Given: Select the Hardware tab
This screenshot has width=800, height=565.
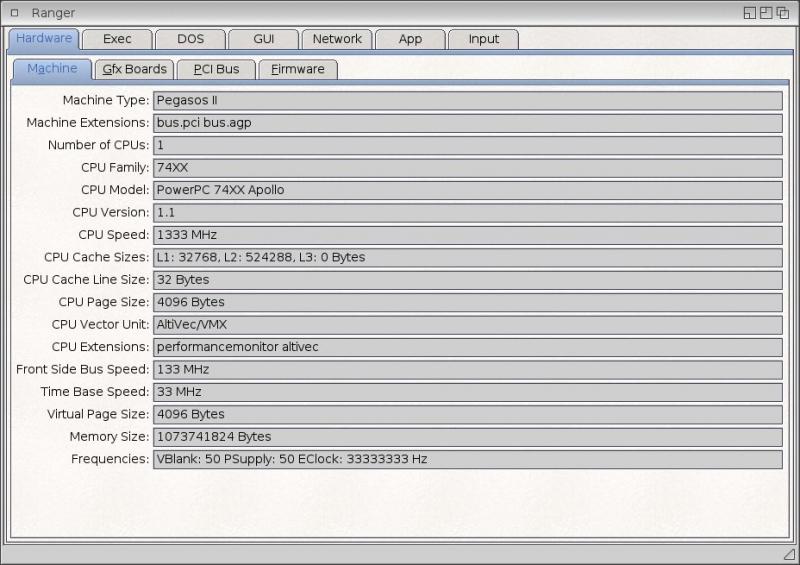Looking at the screenshot, I should (44, 39).
